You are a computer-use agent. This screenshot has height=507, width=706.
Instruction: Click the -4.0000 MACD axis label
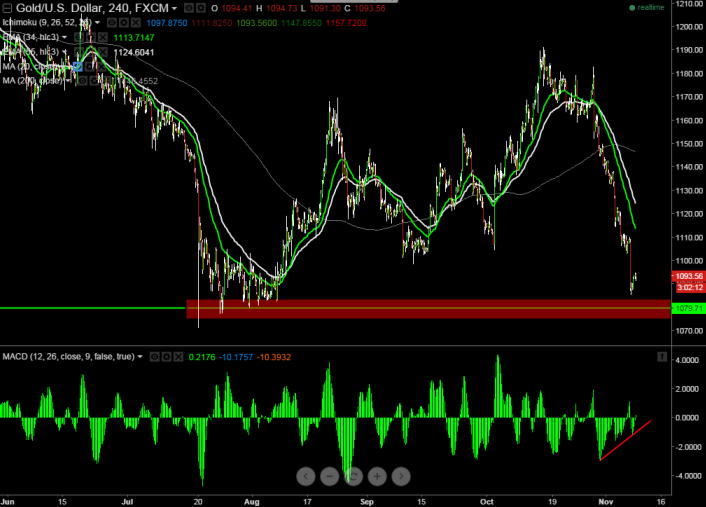point(689,475)
